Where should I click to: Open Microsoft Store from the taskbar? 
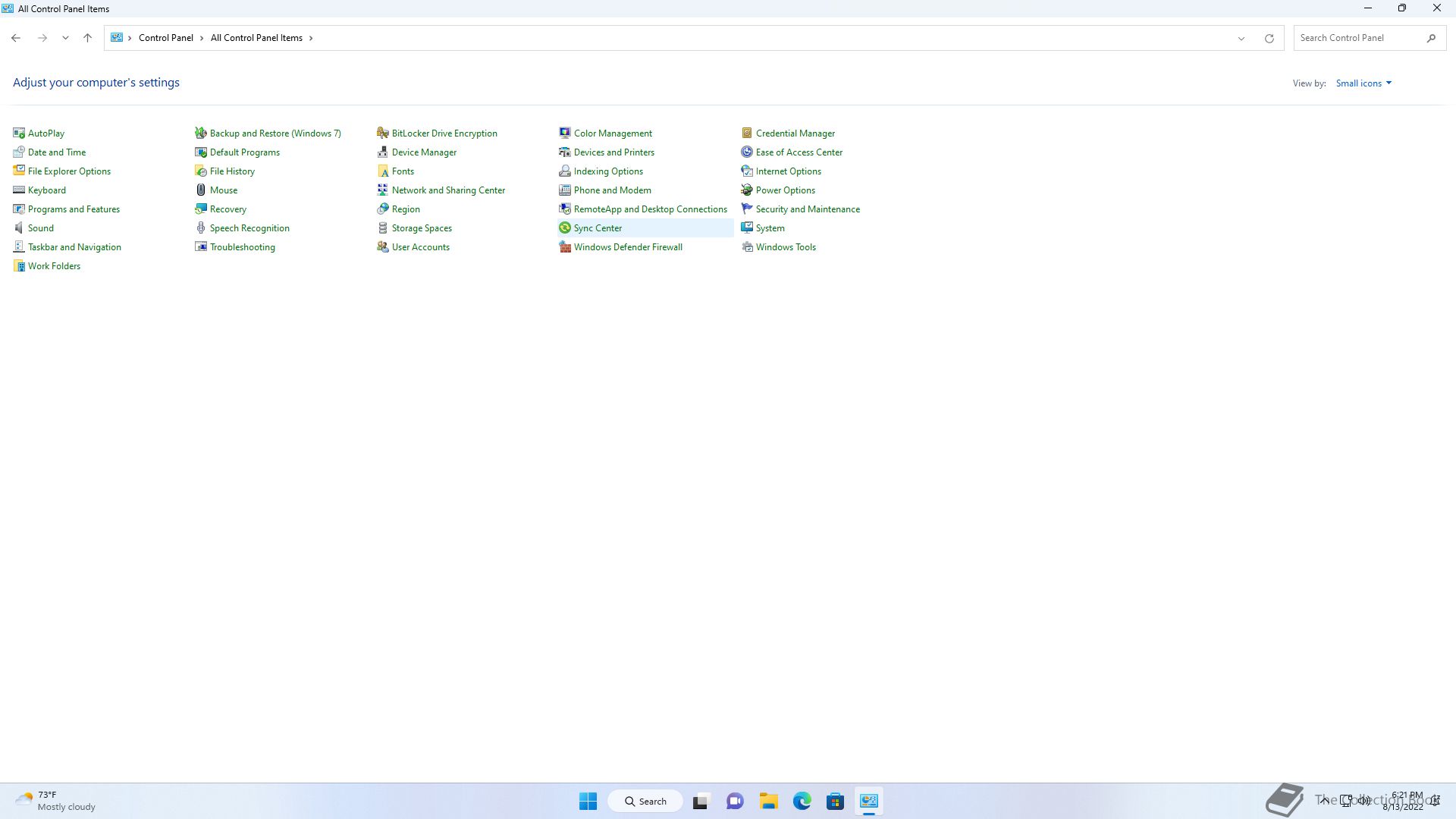tap(836, 801)
